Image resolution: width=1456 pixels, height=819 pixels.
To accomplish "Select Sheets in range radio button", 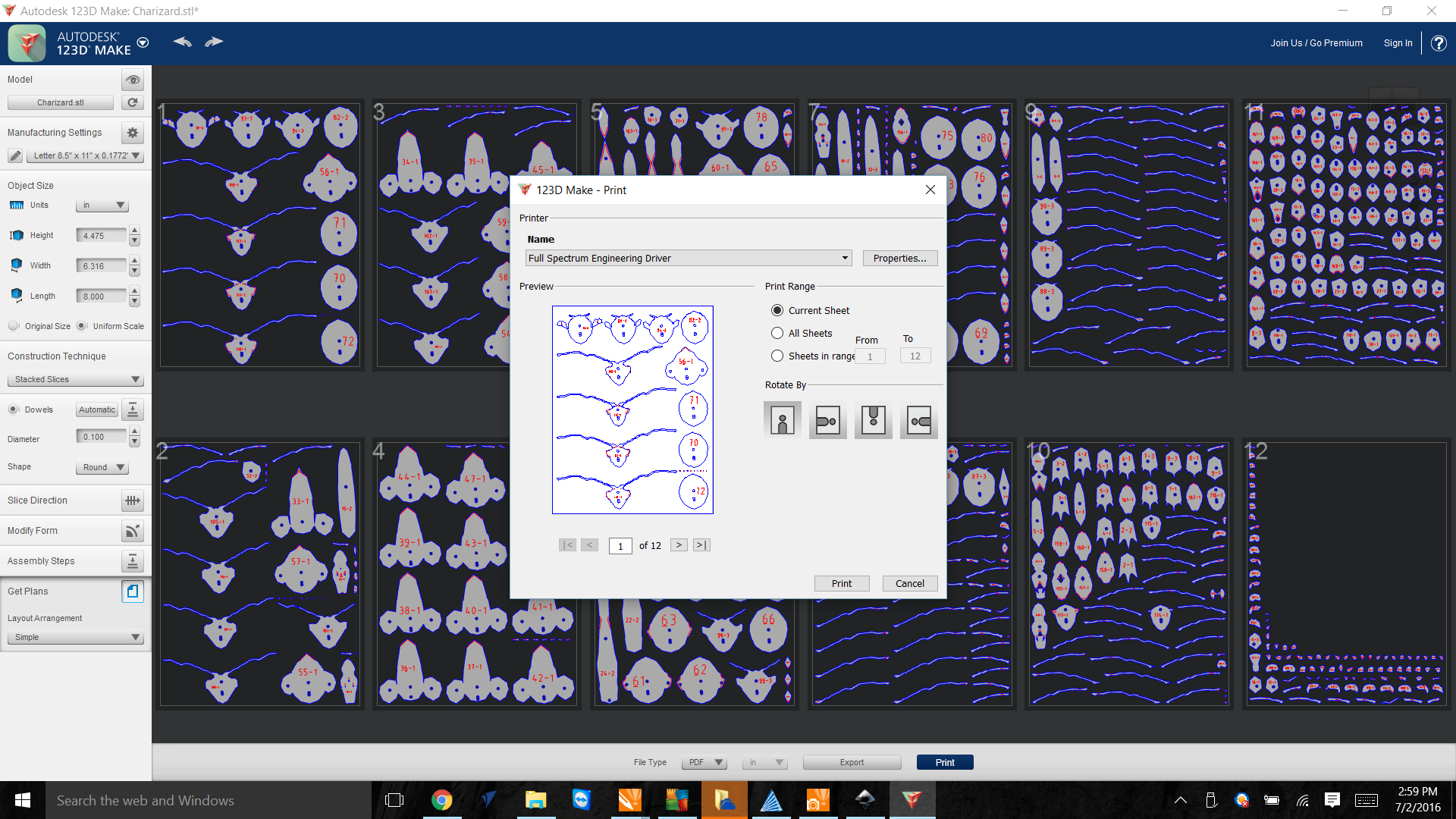I will tap(777, 356).
